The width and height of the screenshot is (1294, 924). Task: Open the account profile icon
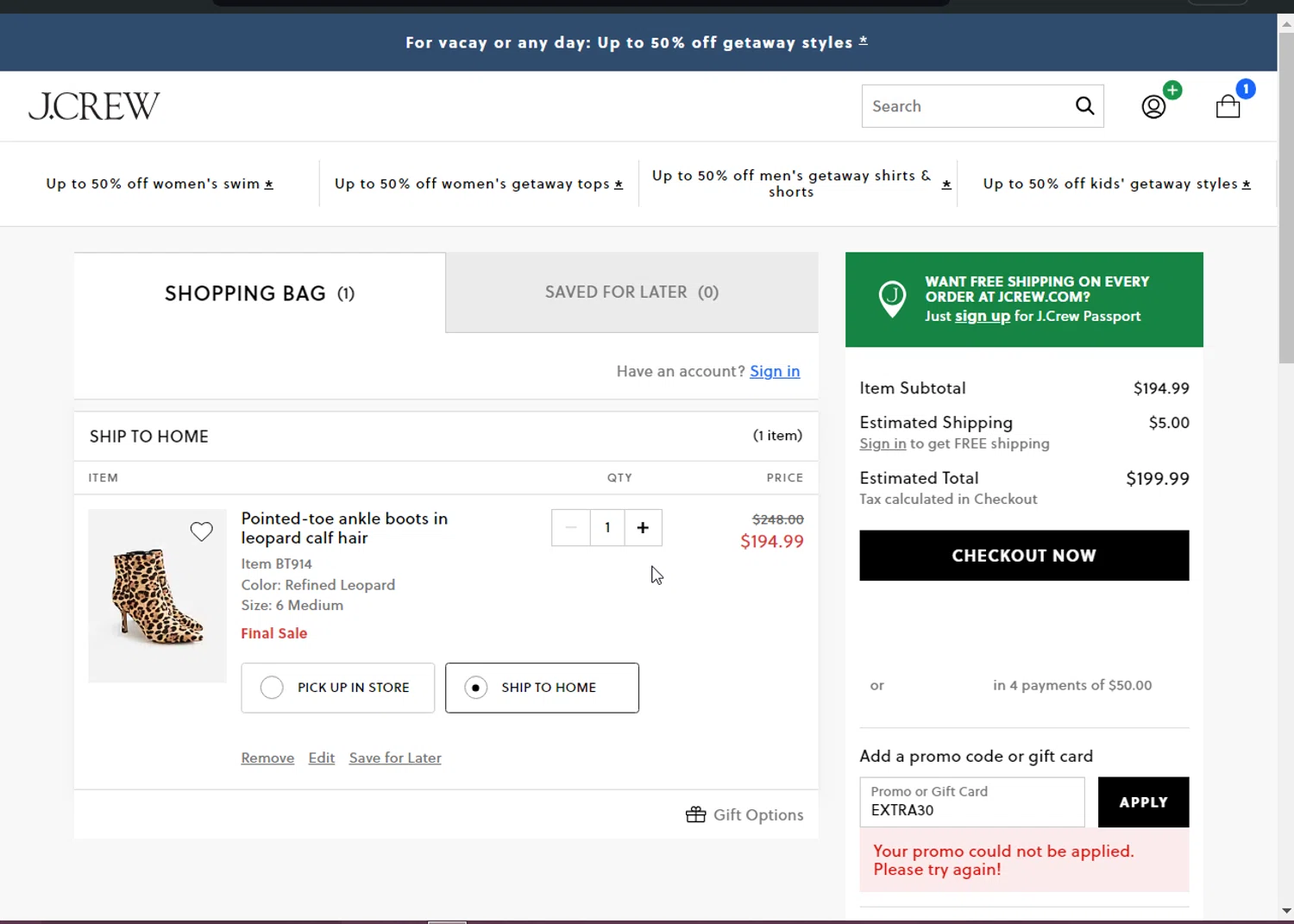coord(1153,106)
